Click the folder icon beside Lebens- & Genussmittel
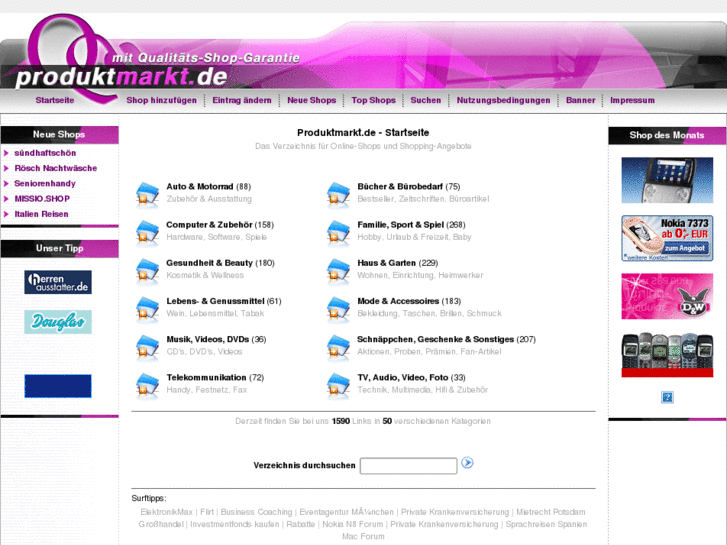Viewport: 727px width, 545px height. point(148,309)
